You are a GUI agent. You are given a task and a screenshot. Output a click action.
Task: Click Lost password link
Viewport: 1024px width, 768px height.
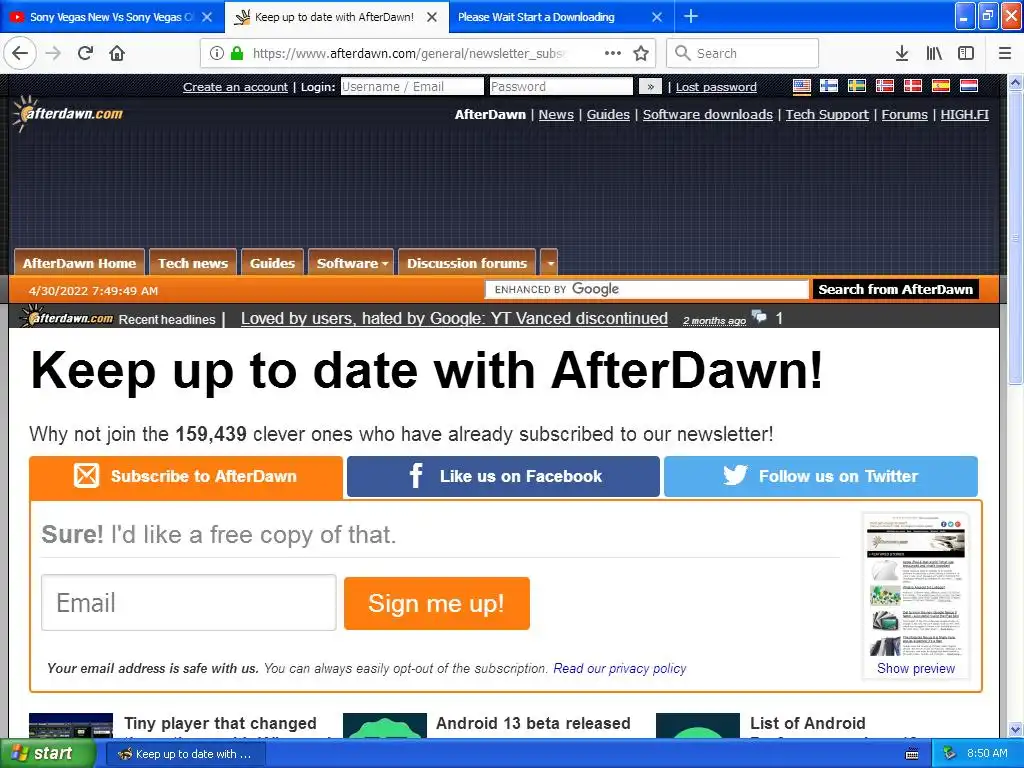[716, 87]
